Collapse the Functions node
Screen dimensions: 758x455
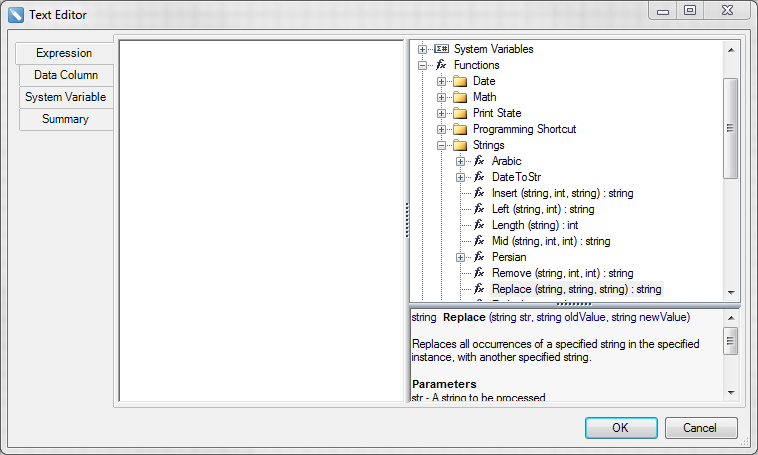tap(422, 65)
